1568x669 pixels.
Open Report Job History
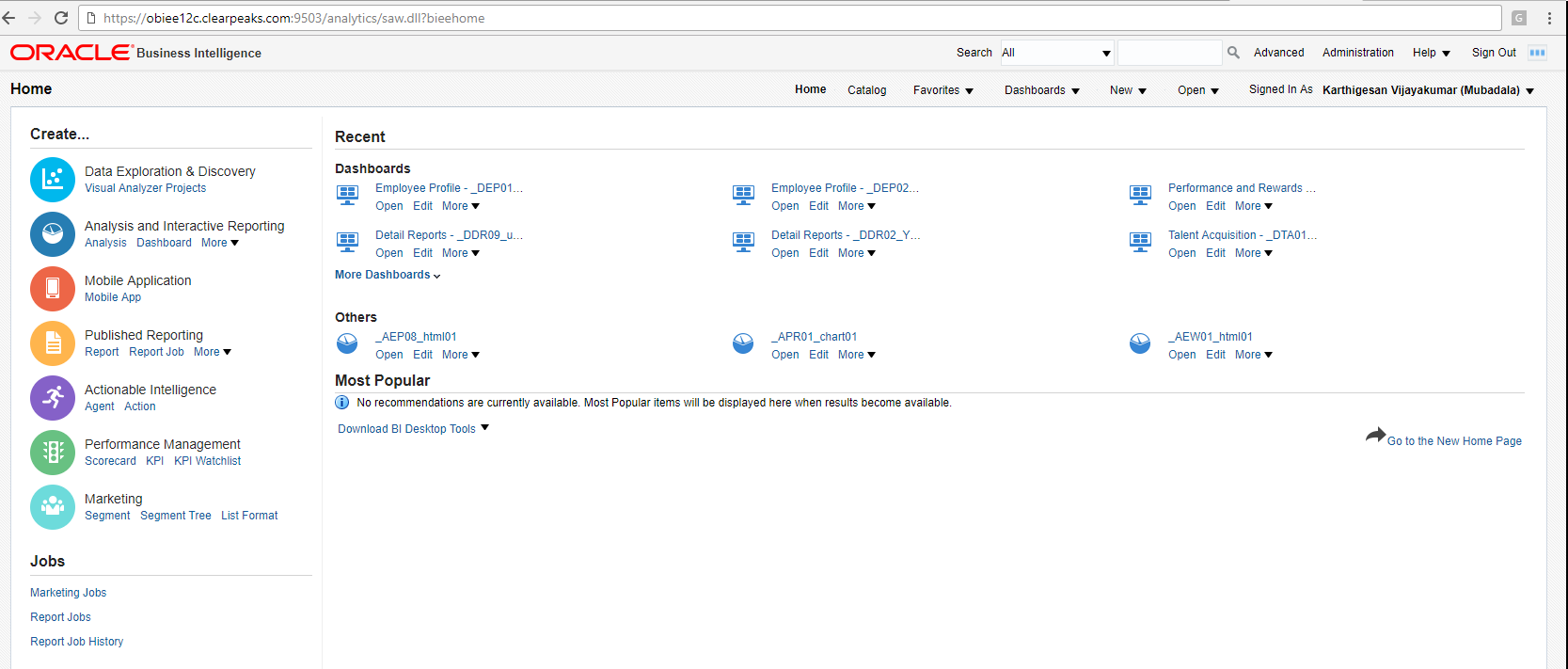pos(77,642)
